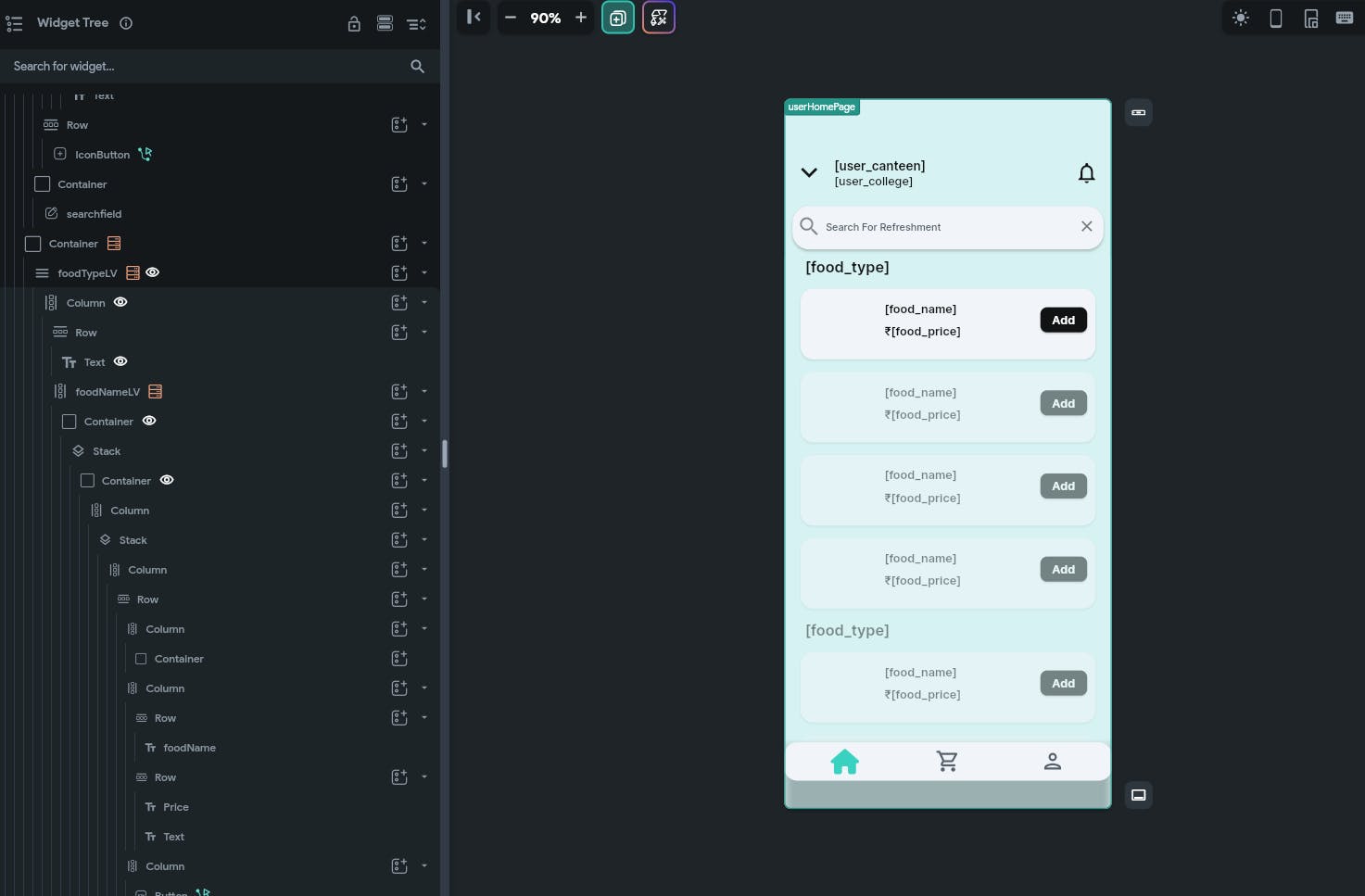Click the orange query icon on Container row

(x=114, y=243)
